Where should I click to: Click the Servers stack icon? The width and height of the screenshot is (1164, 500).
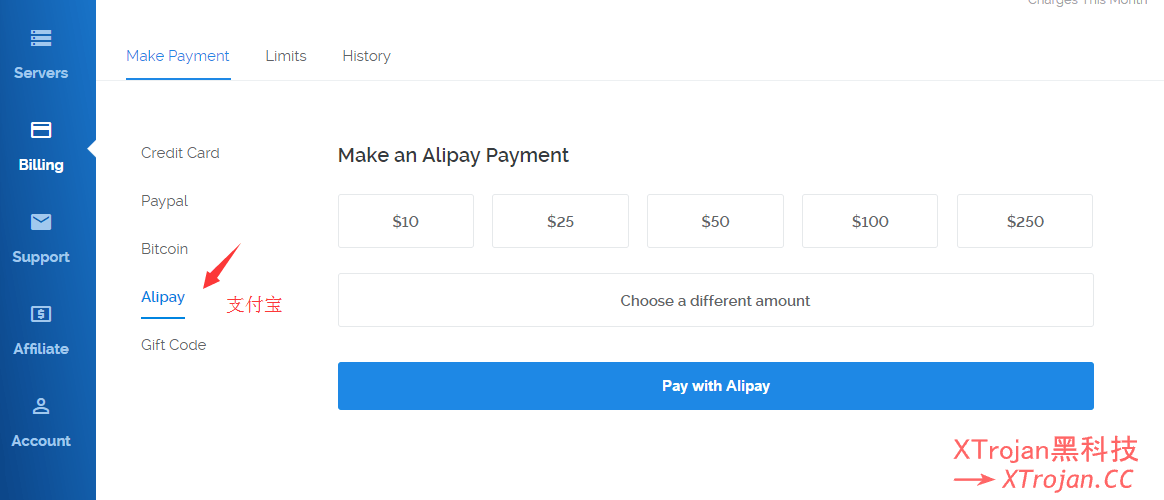41,38
